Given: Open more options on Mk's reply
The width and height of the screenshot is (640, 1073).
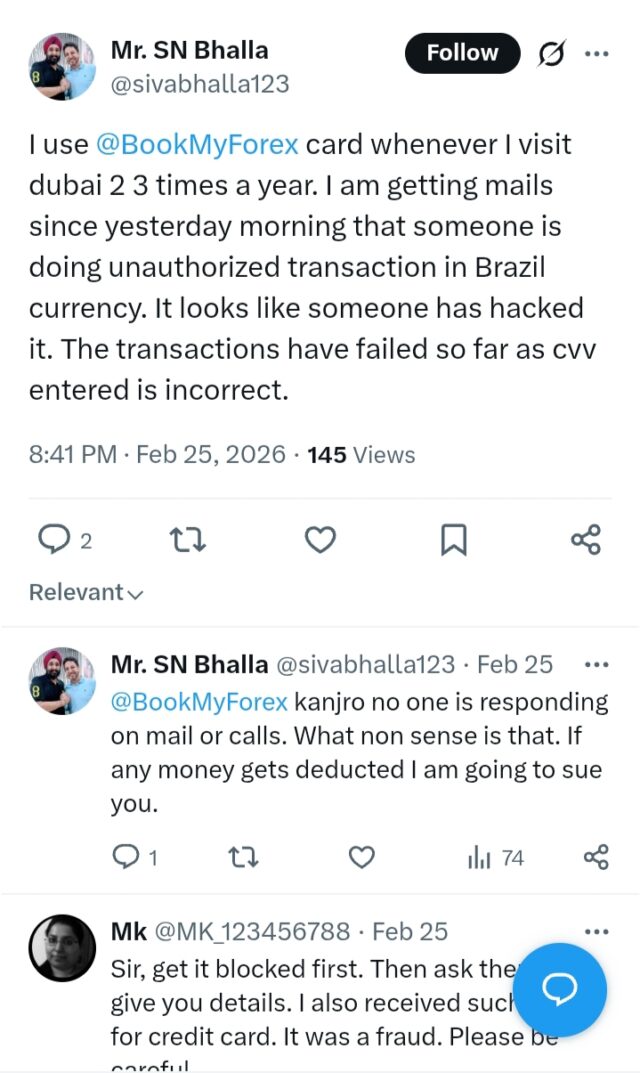Looking at the screenshot, I should click(596, 931).
